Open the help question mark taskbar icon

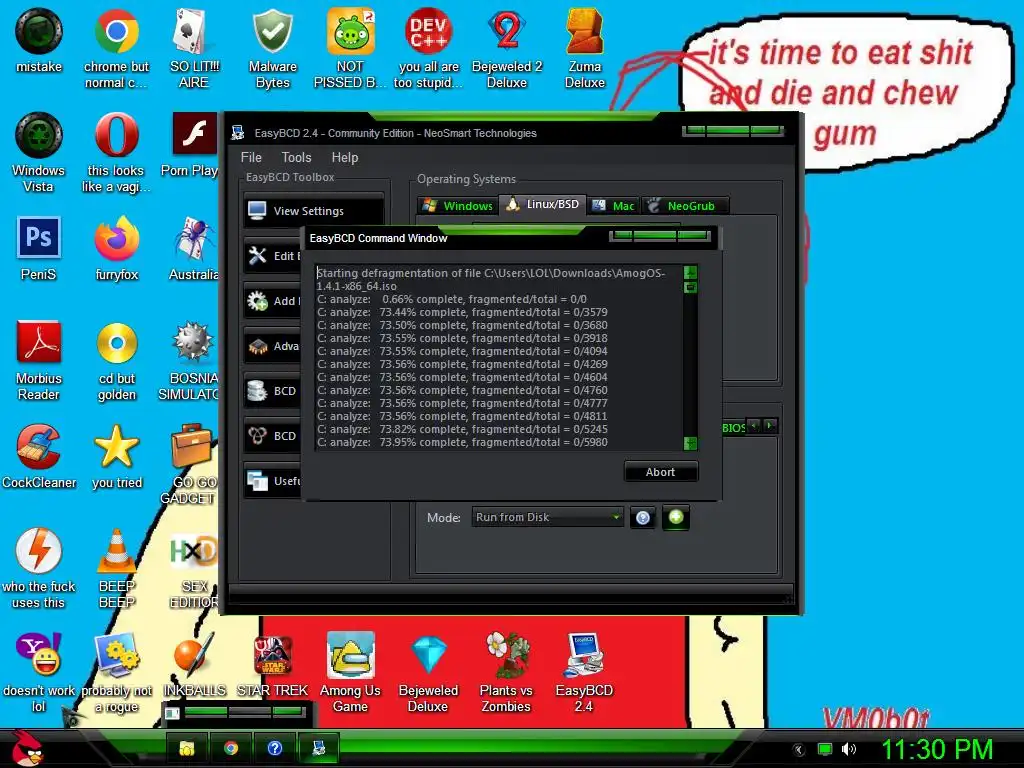pos(275,748)
